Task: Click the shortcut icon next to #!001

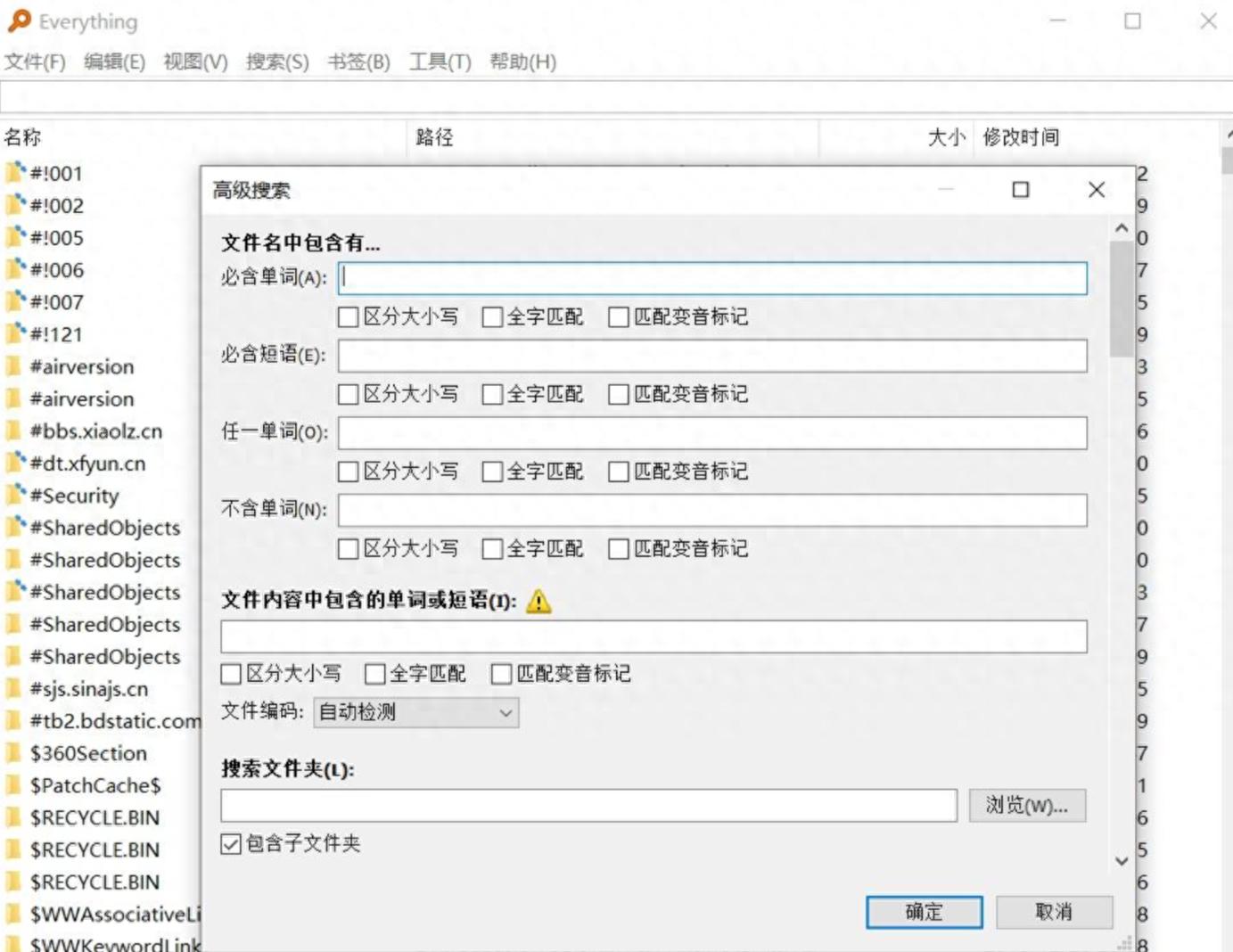Action: pos(15,174)
